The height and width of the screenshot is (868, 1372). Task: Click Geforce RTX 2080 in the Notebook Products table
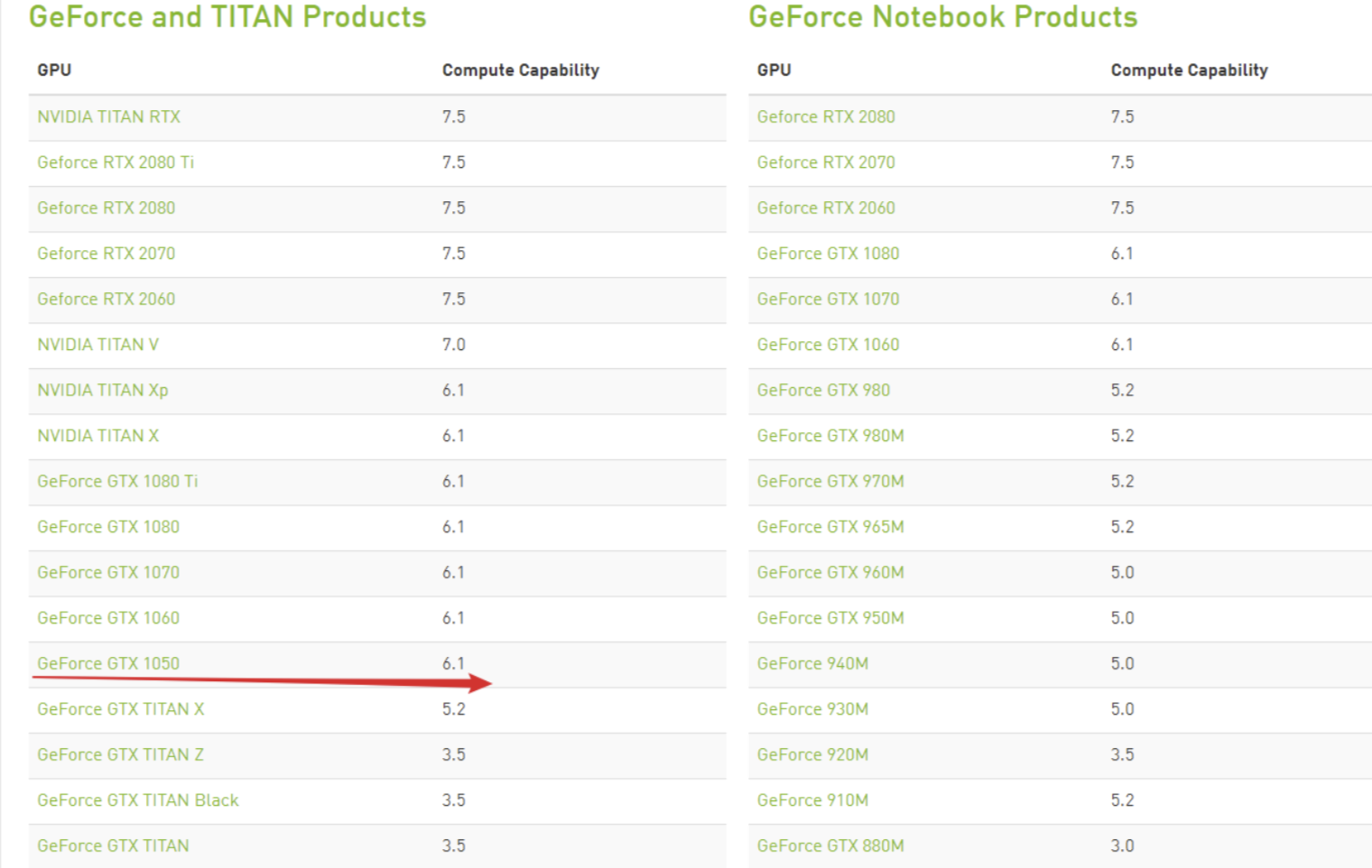(x=826, y=116)
